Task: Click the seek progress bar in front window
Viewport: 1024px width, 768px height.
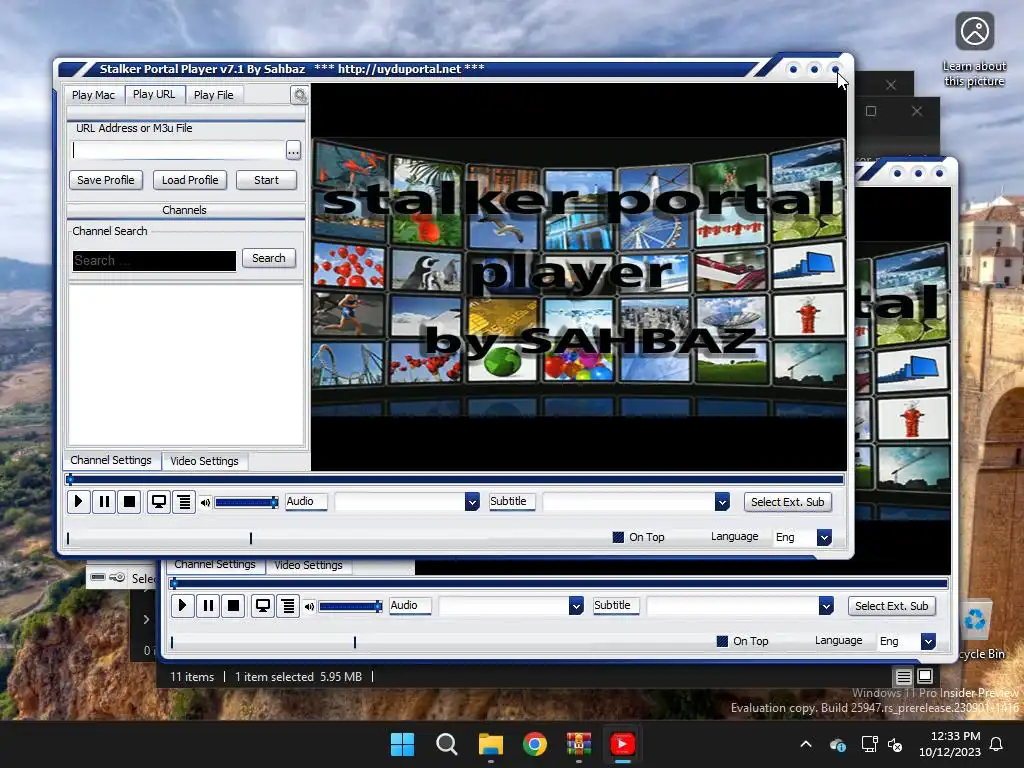Action: click(x=455, y=479)
